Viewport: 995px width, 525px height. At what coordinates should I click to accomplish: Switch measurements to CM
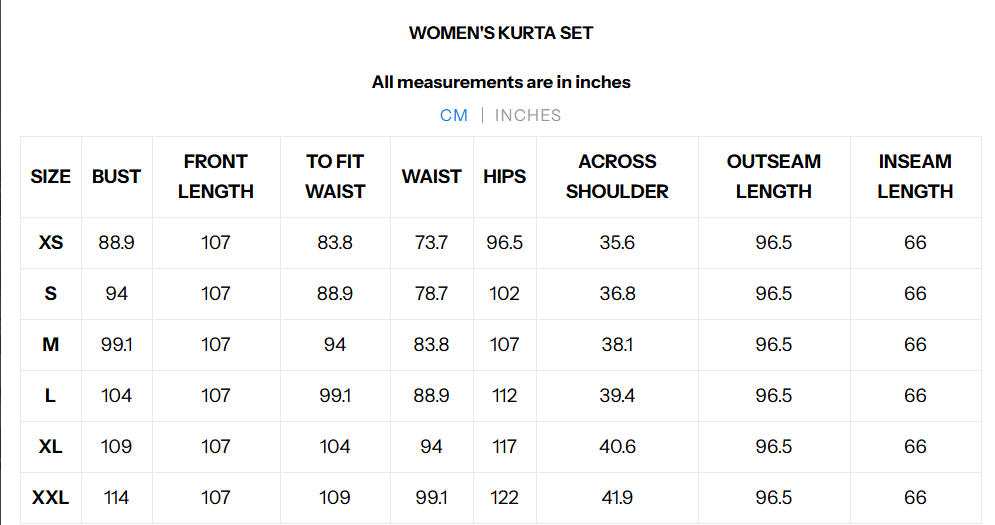click(453, 115)
